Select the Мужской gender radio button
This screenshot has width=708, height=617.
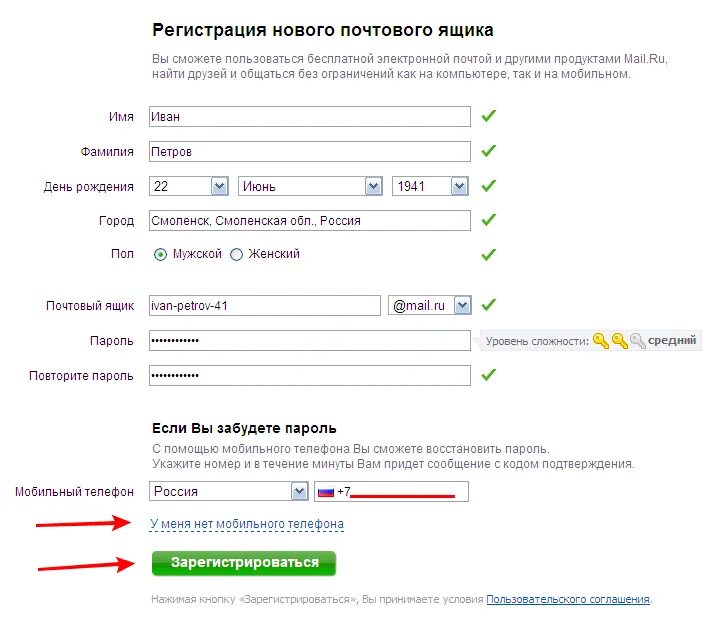(160, 255)
